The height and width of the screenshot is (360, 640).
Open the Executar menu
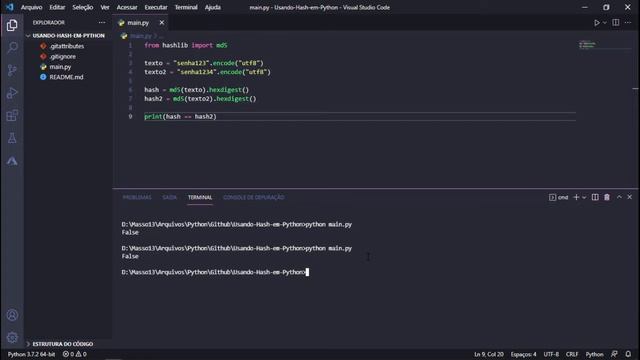pos(156,7)
